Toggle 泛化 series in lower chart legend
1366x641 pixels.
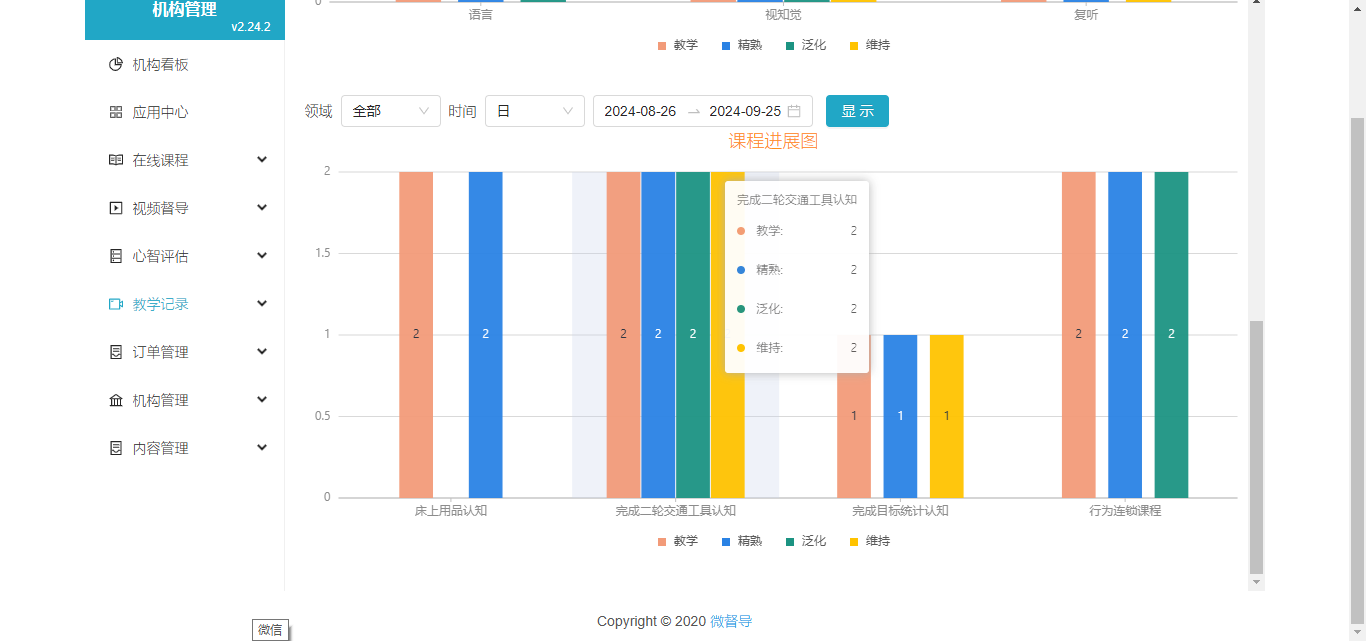tap(805, 541)
